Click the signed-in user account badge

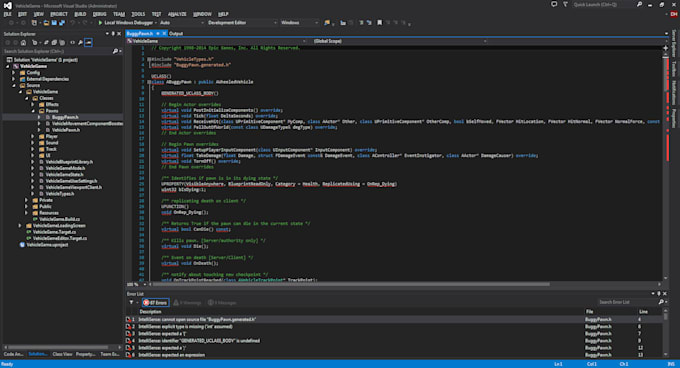(x=674, y=14)
